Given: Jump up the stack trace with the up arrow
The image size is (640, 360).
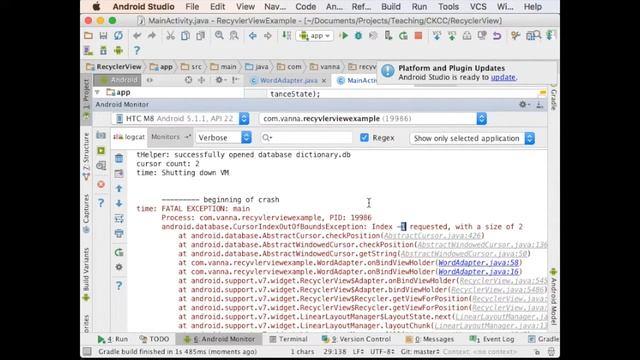Looking at the screenshot, I should [x=119, y=188].
